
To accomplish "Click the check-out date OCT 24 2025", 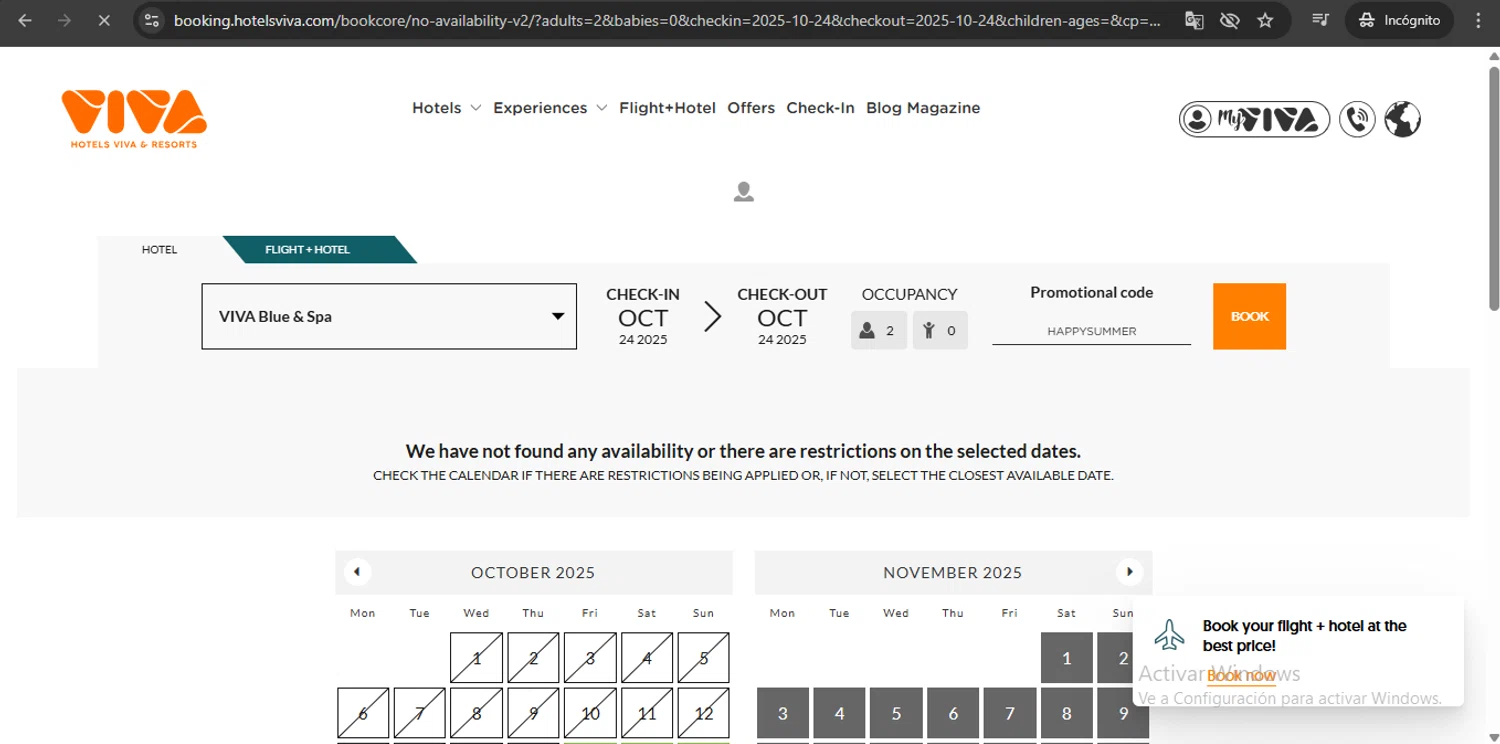I will [782, 317].
